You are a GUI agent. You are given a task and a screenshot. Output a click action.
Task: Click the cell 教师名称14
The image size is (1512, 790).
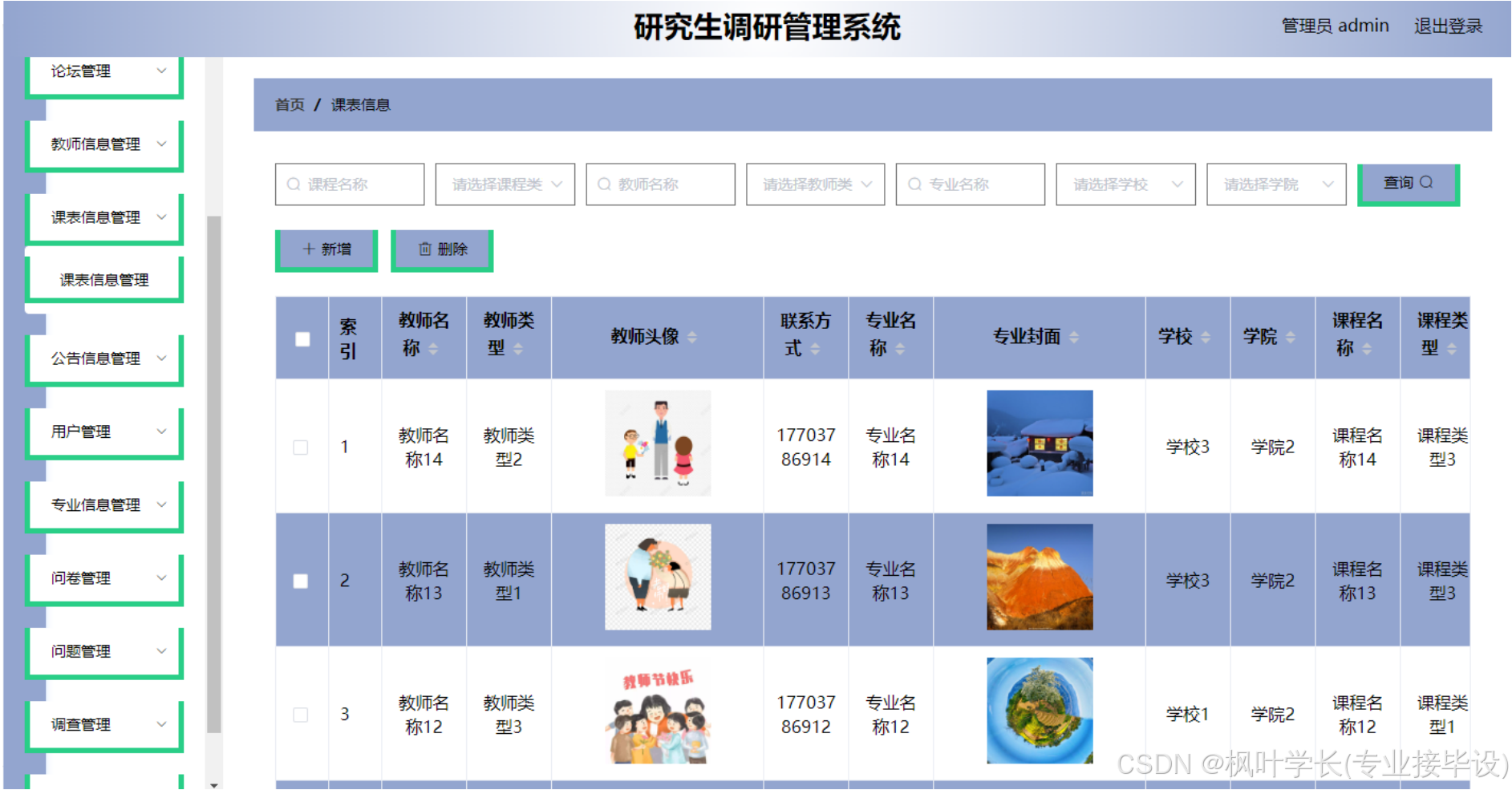[424, 448]
